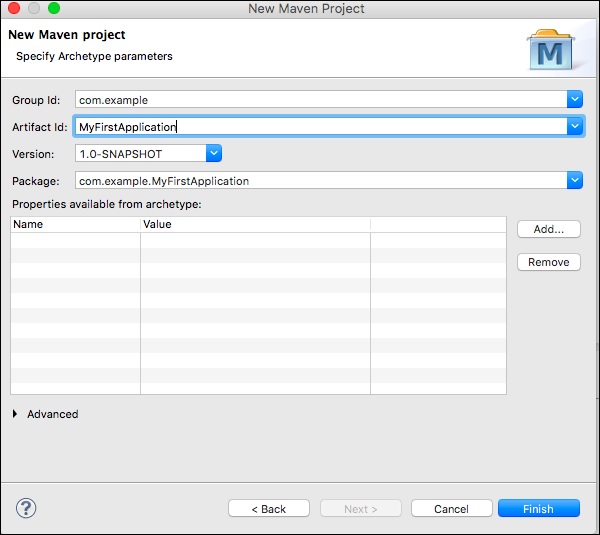This screenshot has height=535, width=600.
Task: Open the Package dropdown arrow
Action: pos(574,181)
